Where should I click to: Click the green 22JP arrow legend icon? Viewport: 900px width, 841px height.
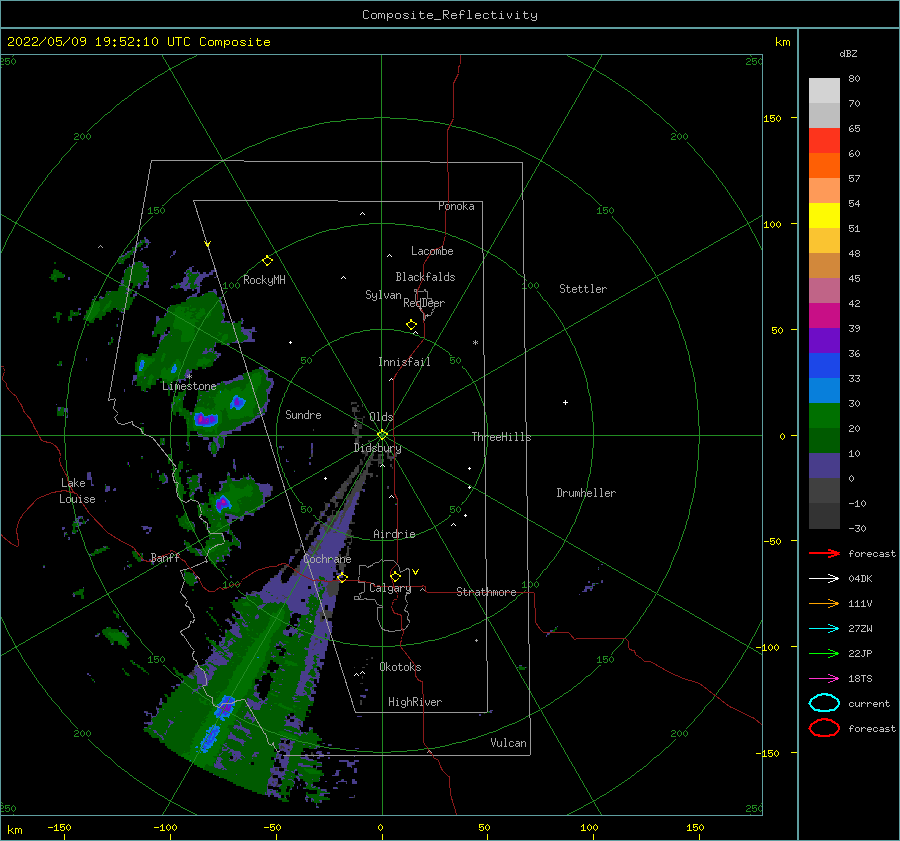point(824,653)
